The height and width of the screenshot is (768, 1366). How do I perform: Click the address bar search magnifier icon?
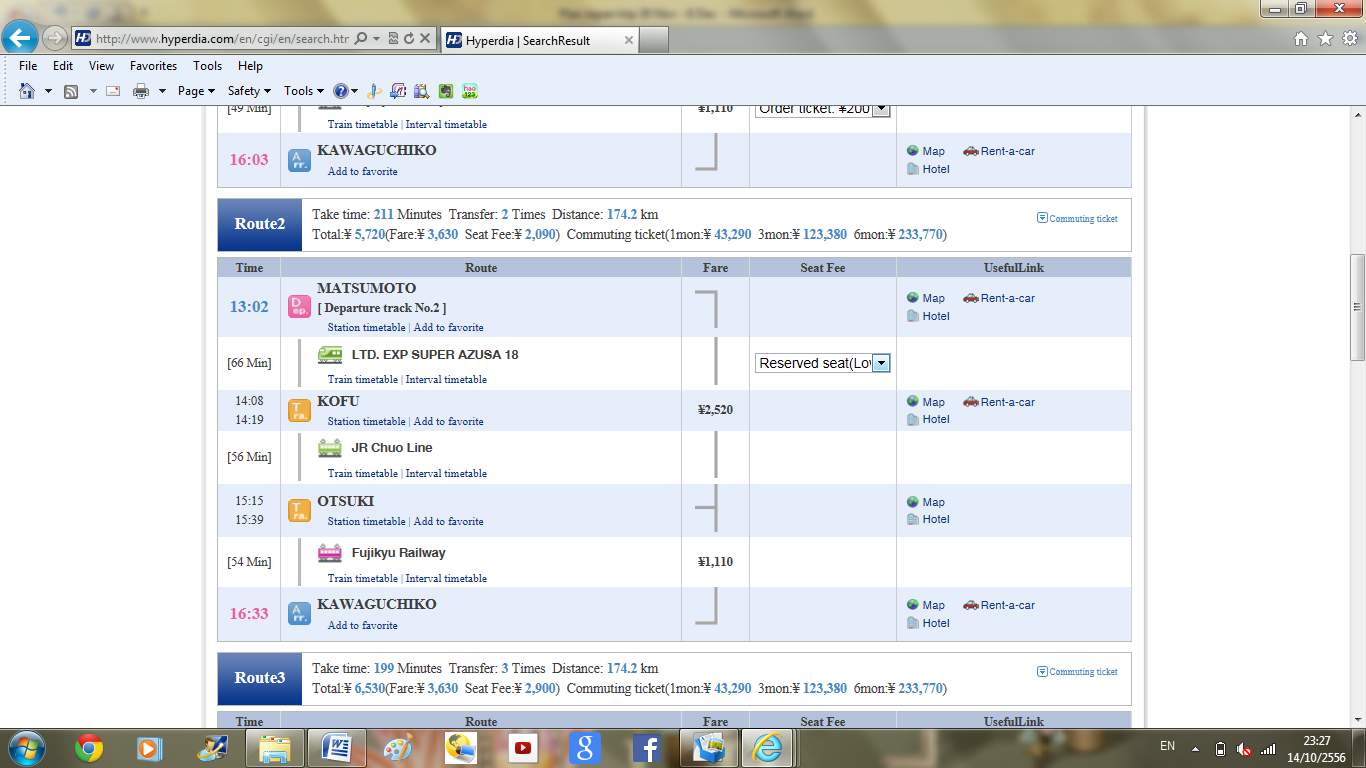pyautogui.click(x=360, y=39)
